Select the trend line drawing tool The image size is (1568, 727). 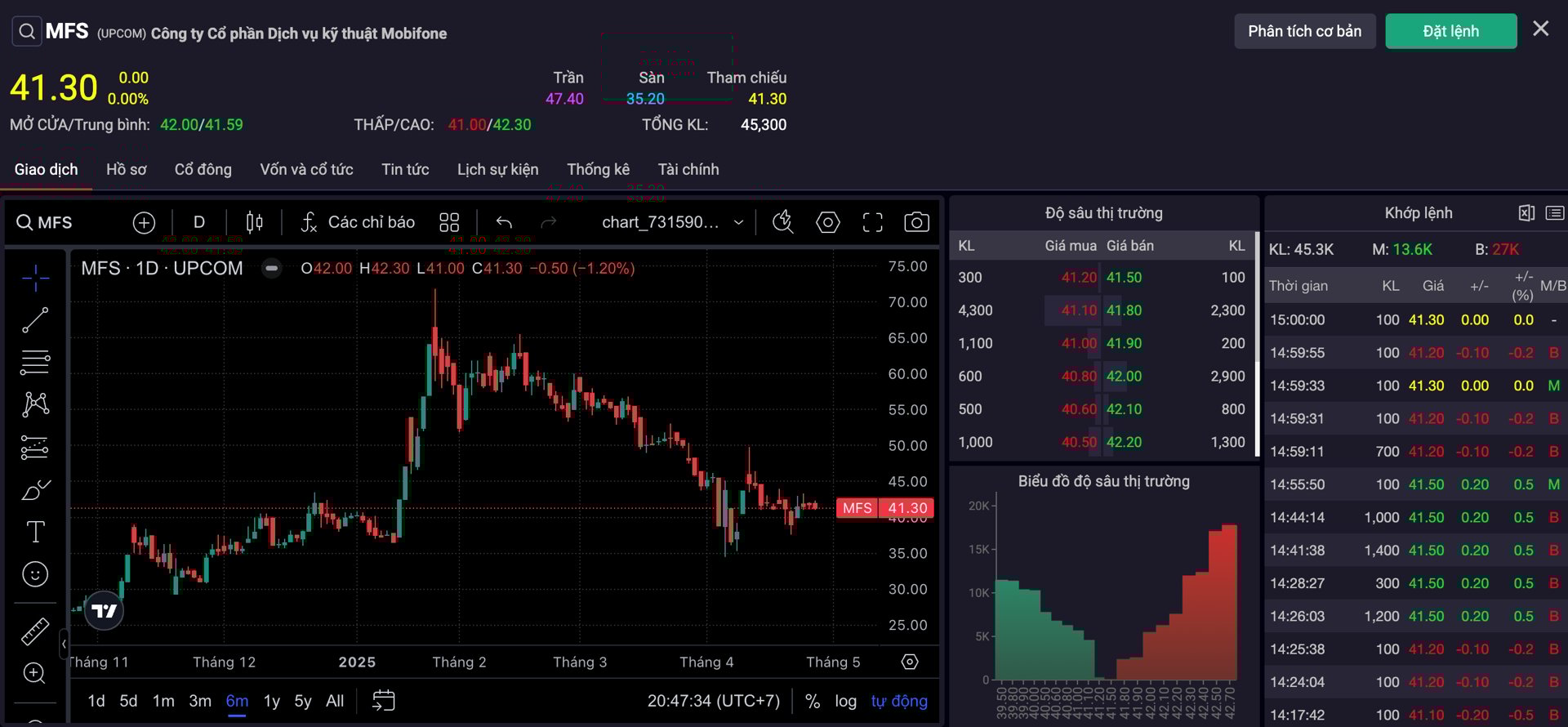(35, 320)
